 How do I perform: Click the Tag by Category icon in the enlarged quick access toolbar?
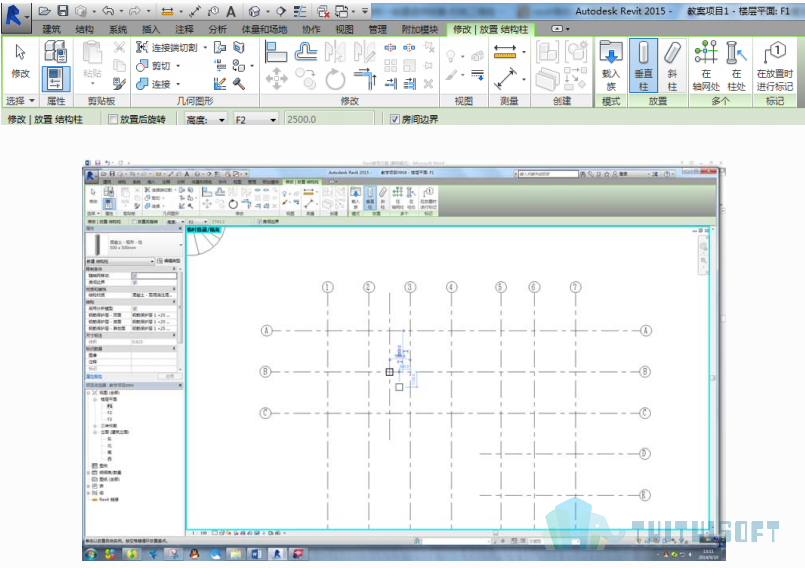[x=213, y=11]
